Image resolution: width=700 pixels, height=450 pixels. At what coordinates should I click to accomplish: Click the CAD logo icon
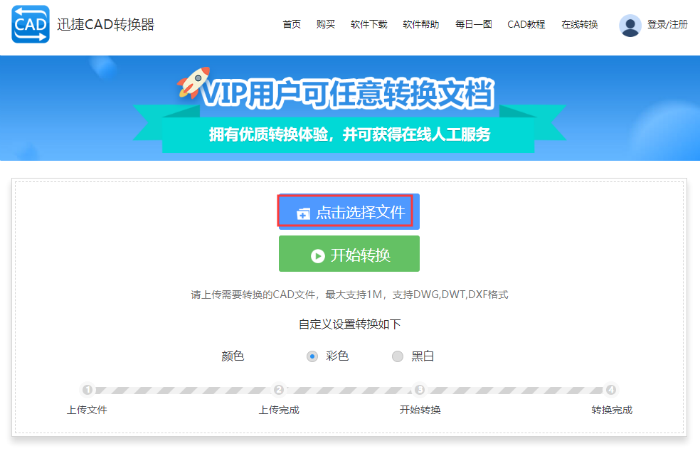coord(30,24)
